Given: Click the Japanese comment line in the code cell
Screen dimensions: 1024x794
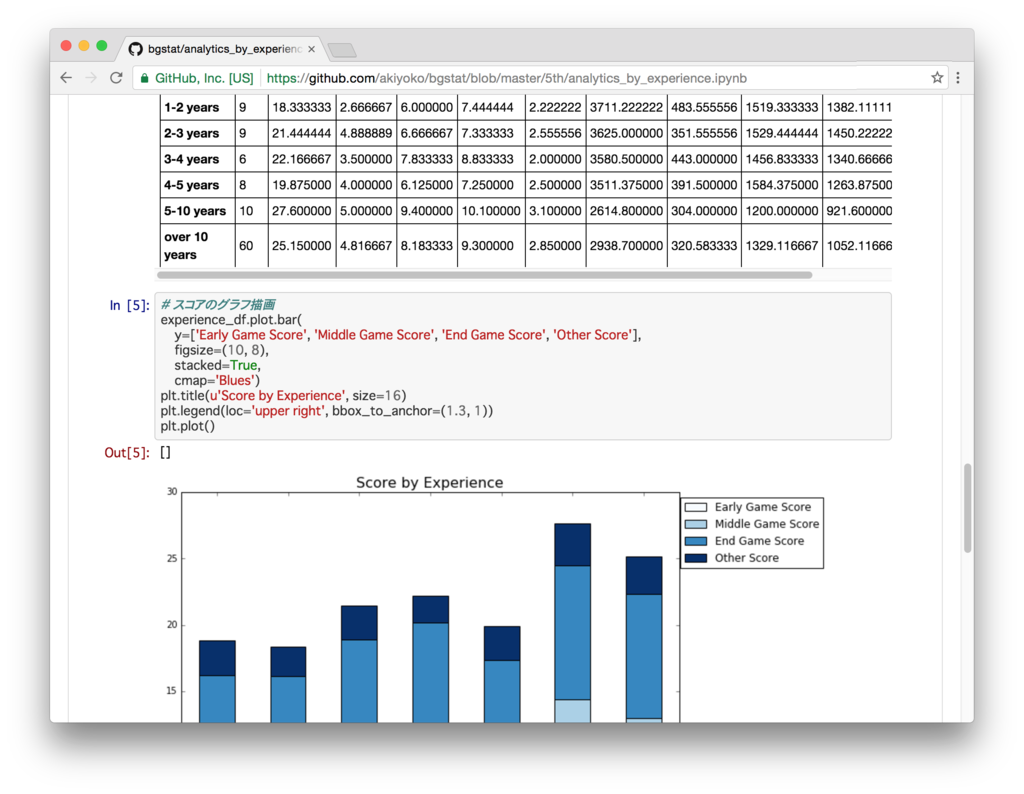Looking at the screenshot, I should pyautogui.click(x=217, y=304).
